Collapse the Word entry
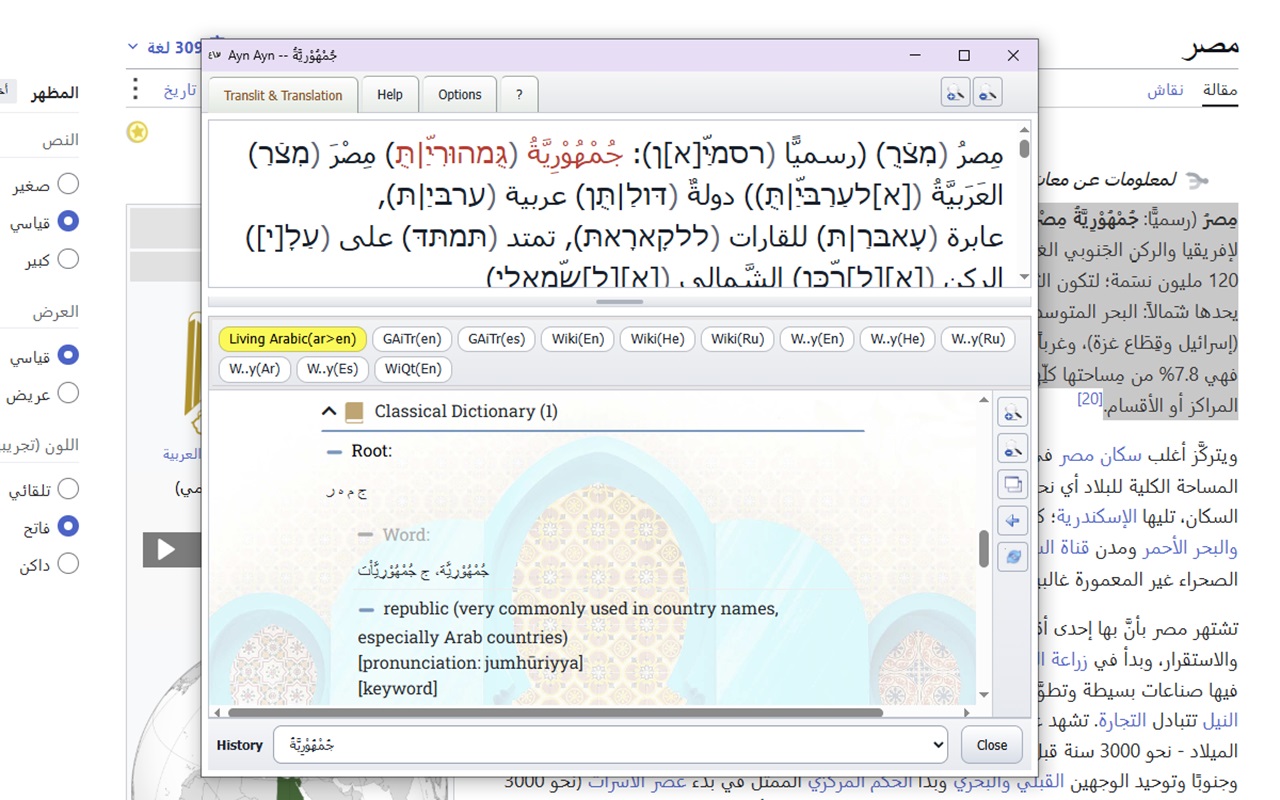Image resolution: width=1280 pixels, height=800 pixels. coord(365,535)
